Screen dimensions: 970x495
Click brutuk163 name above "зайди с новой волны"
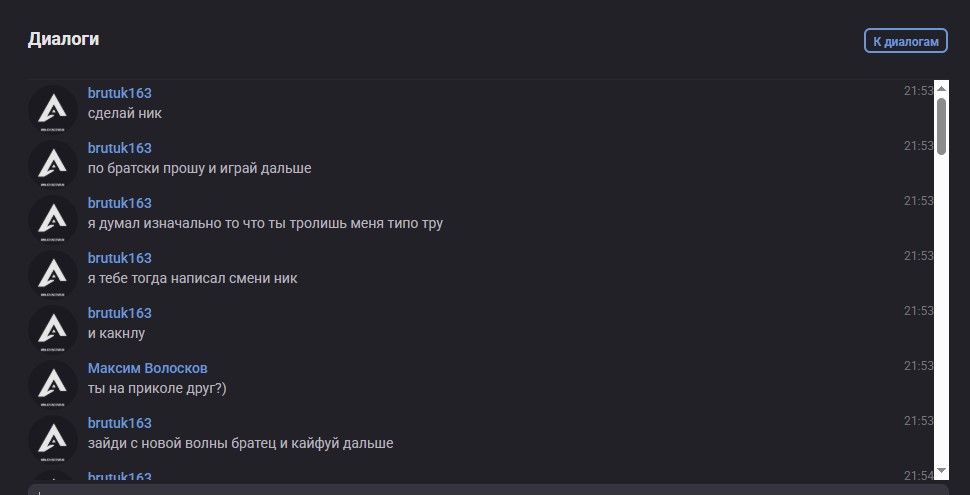pos(119,423)
